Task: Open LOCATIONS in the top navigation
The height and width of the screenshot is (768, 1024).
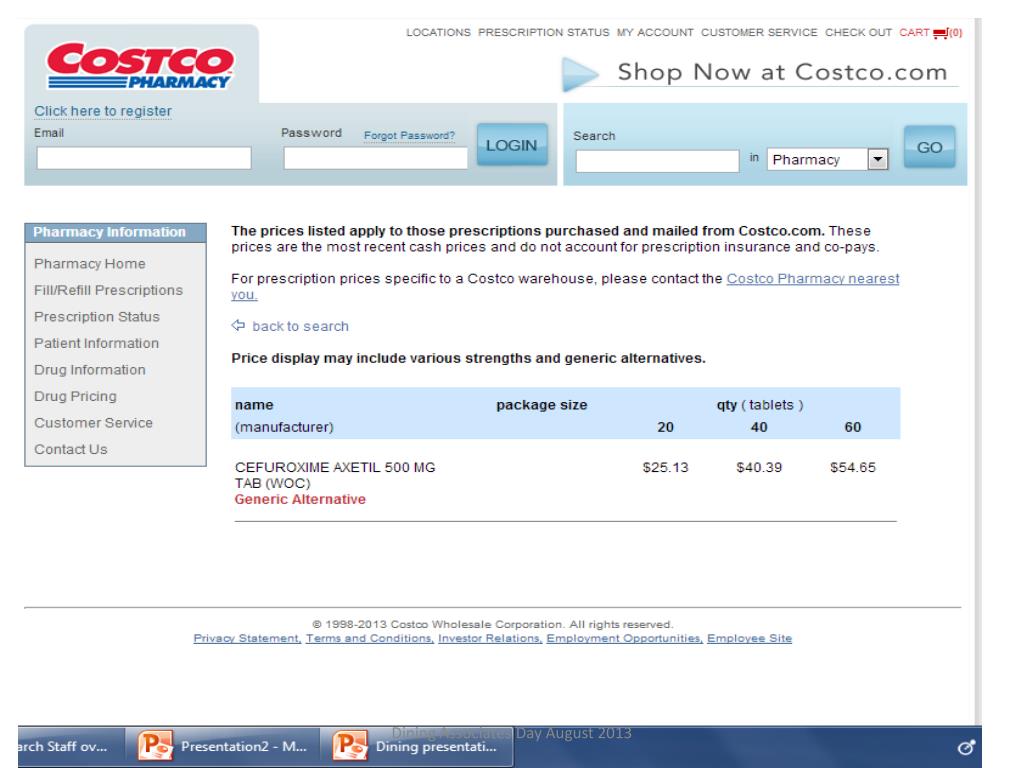Action: point(438,33)
